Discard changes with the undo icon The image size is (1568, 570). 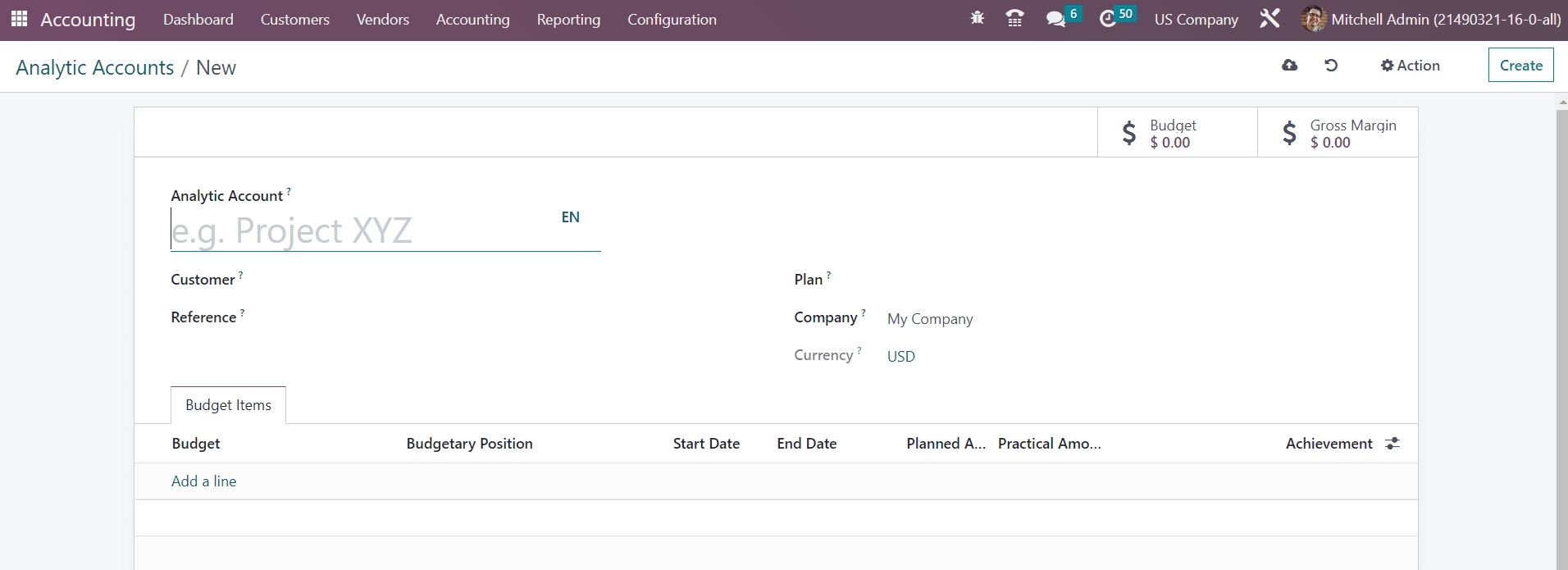1331,66
